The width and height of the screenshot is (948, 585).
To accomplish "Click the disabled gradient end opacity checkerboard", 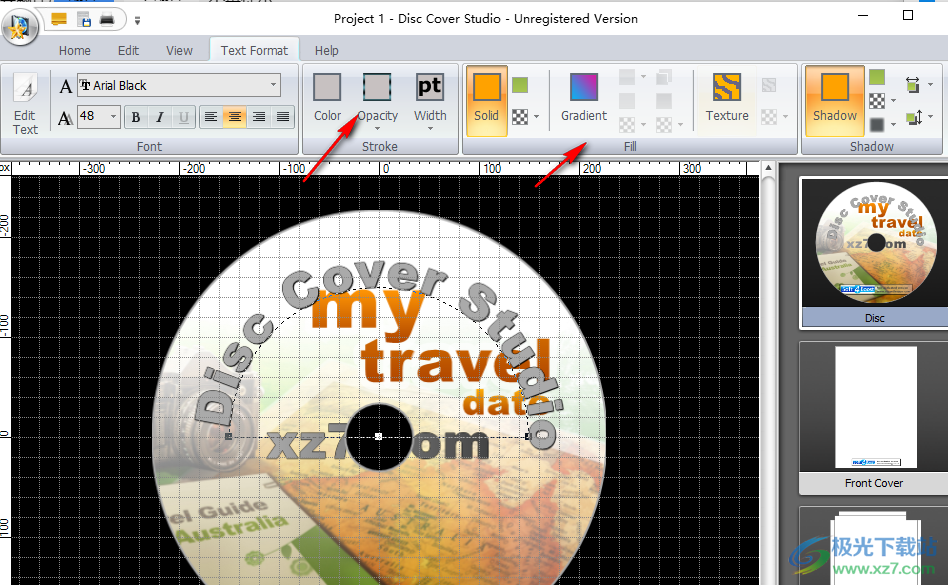I will [664, 125].
